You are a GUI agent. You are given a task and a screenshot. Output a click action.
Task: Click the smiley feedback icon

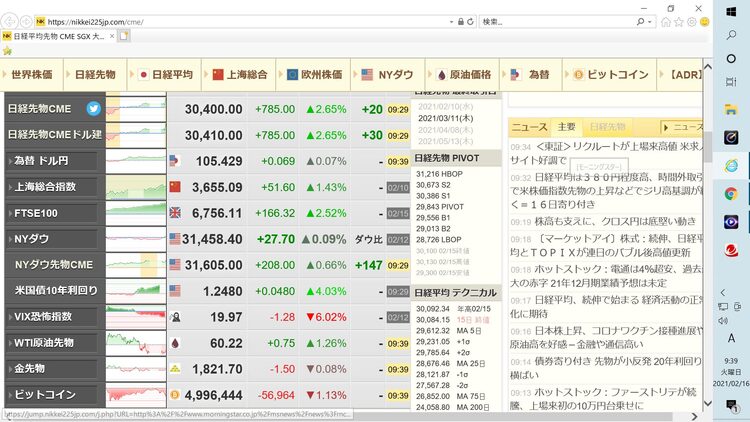coord(705,22)
